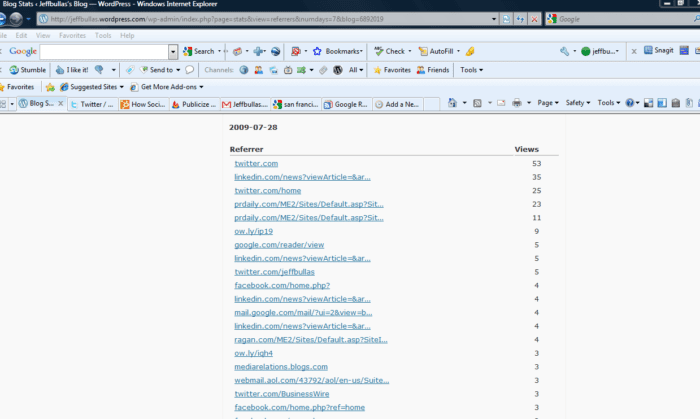Open the twitter.com/jeffbullas link
700x419 pixels.
click(274, 272)
